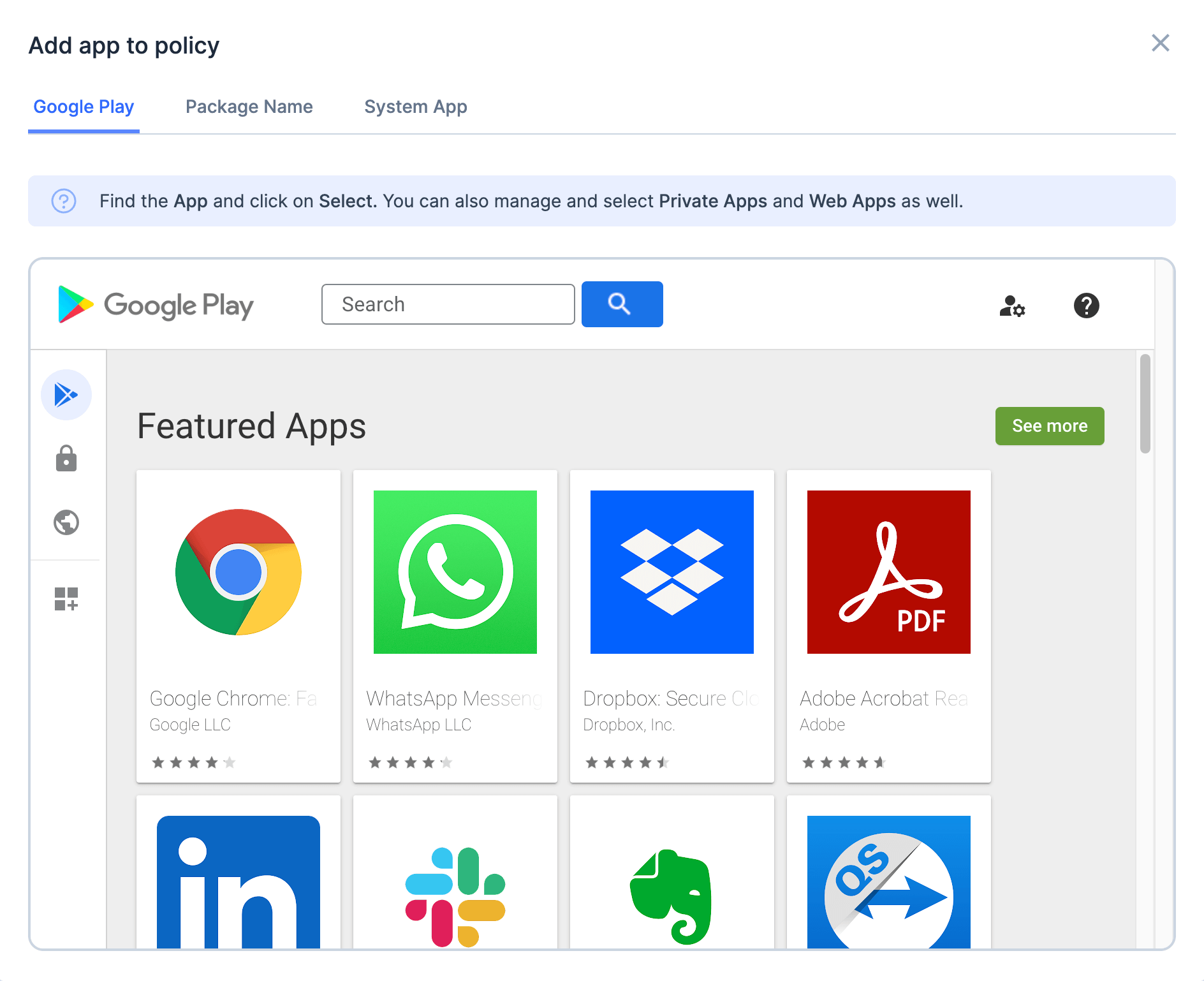Image resolution: width=1204 pixels, height=981 pixels.
Task: Open the Package Name tab
Action: click(x=249, y=107)
